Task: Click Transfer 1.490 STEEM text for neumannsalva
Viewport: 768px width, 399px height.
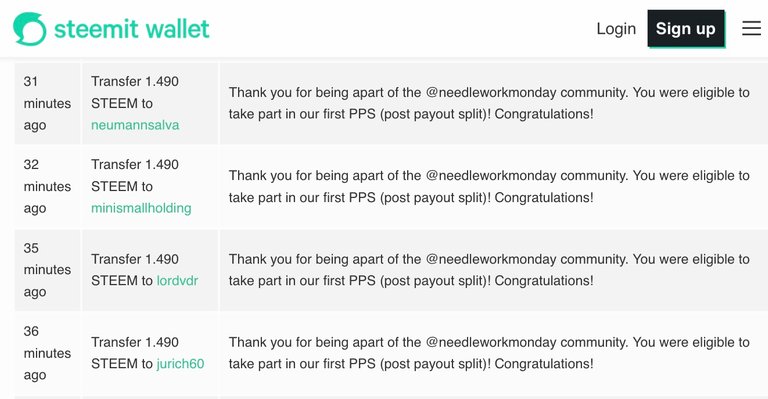Action: pos(135,92)
